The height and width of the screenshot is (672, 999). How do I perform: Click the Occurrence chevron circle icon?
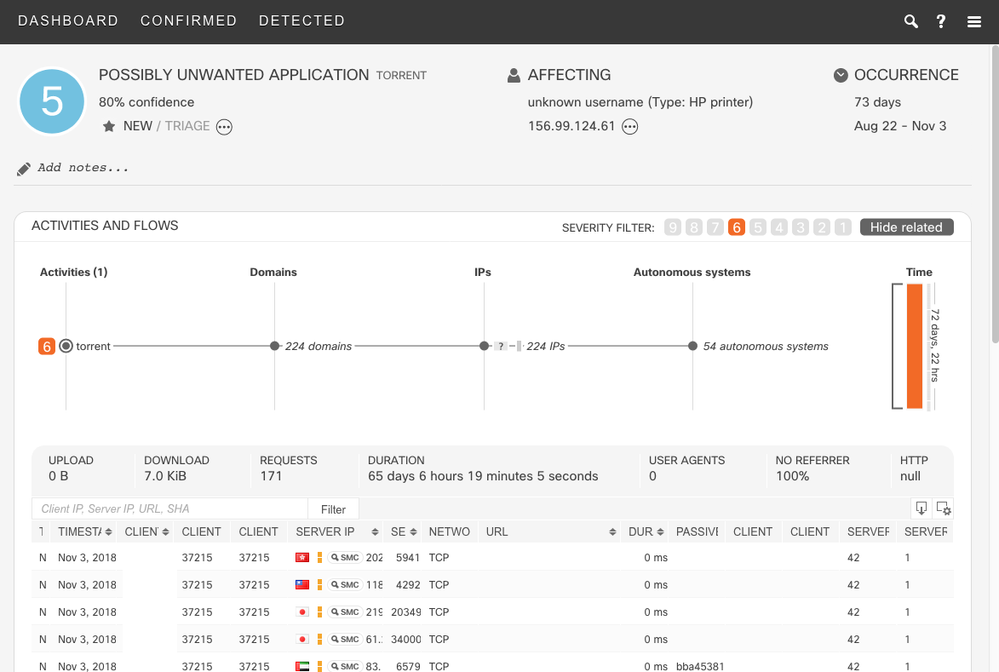coord(841,75)
